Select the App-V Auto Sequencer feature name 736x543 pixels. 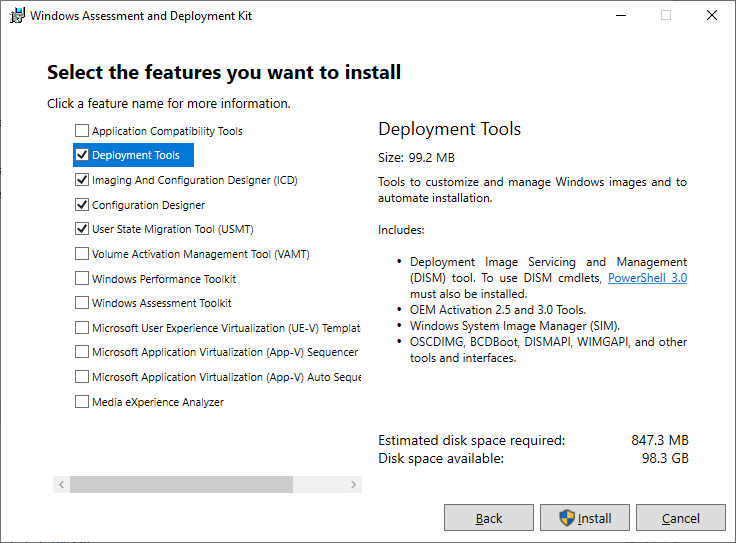(227, 377)
